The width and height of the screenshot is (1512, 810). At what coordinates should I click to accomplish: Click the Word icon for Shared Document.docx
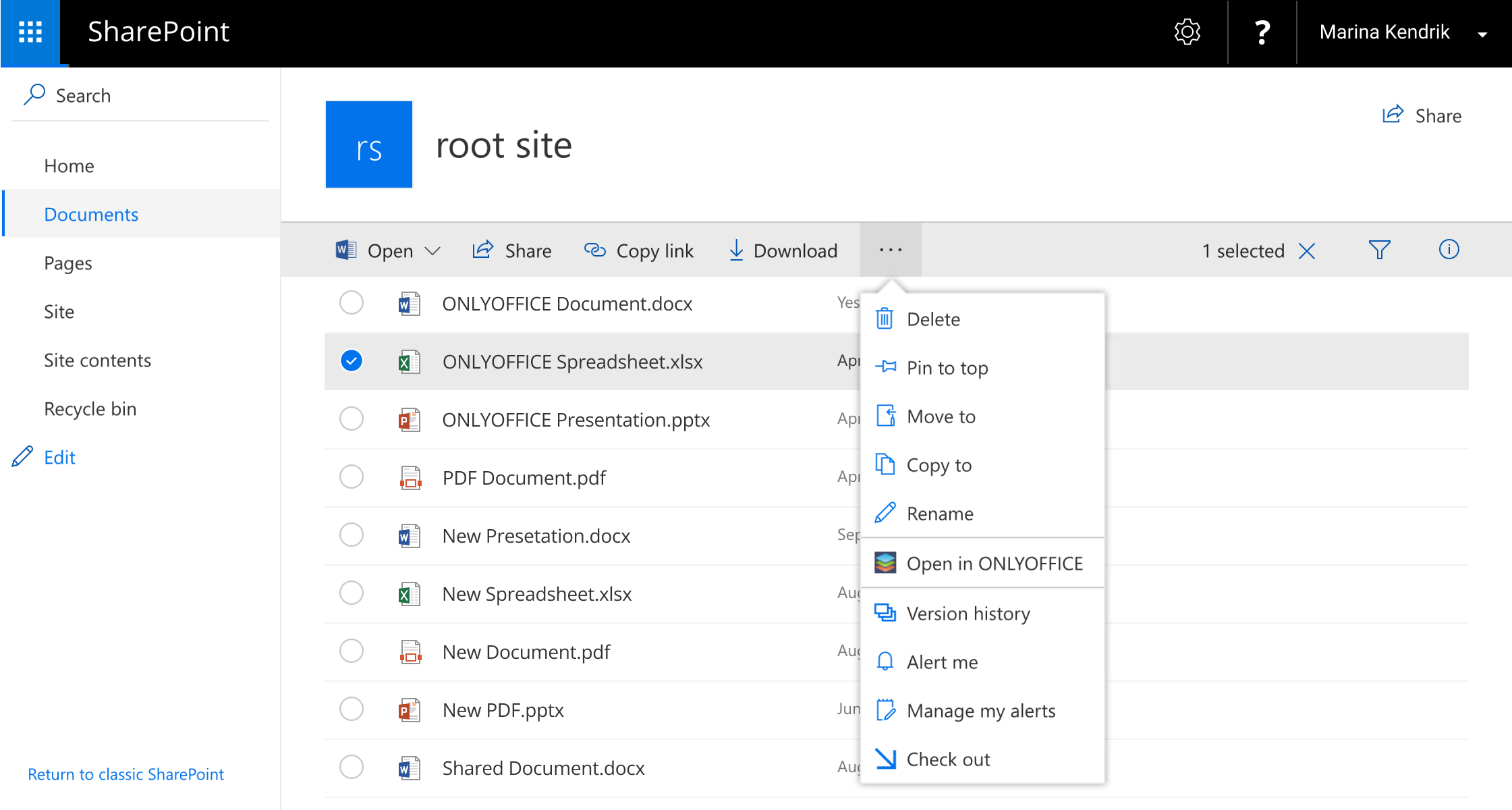pos(410,768)
